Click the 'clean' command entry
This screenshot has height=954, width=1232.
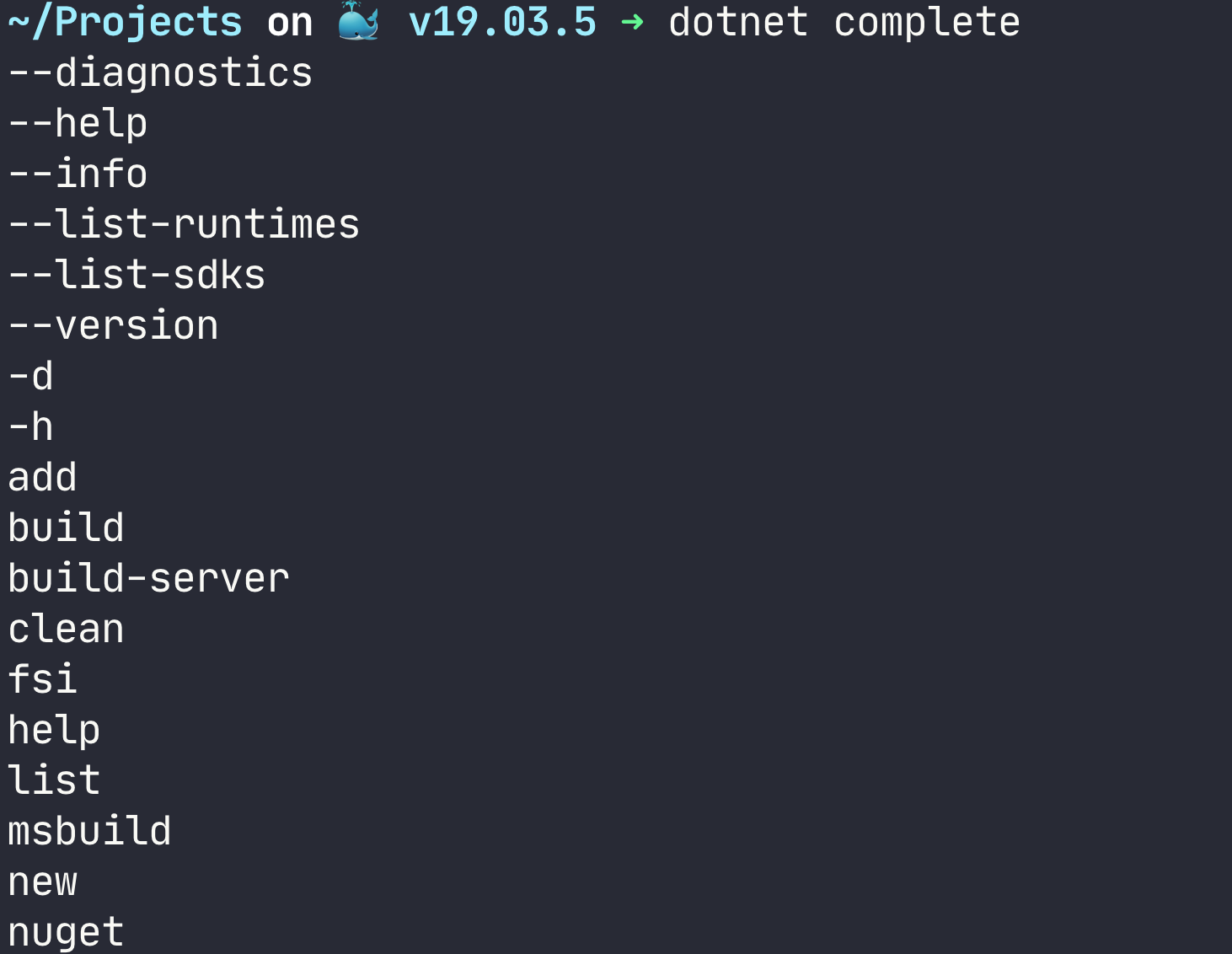pyautogui.click(x=66, y=630)
